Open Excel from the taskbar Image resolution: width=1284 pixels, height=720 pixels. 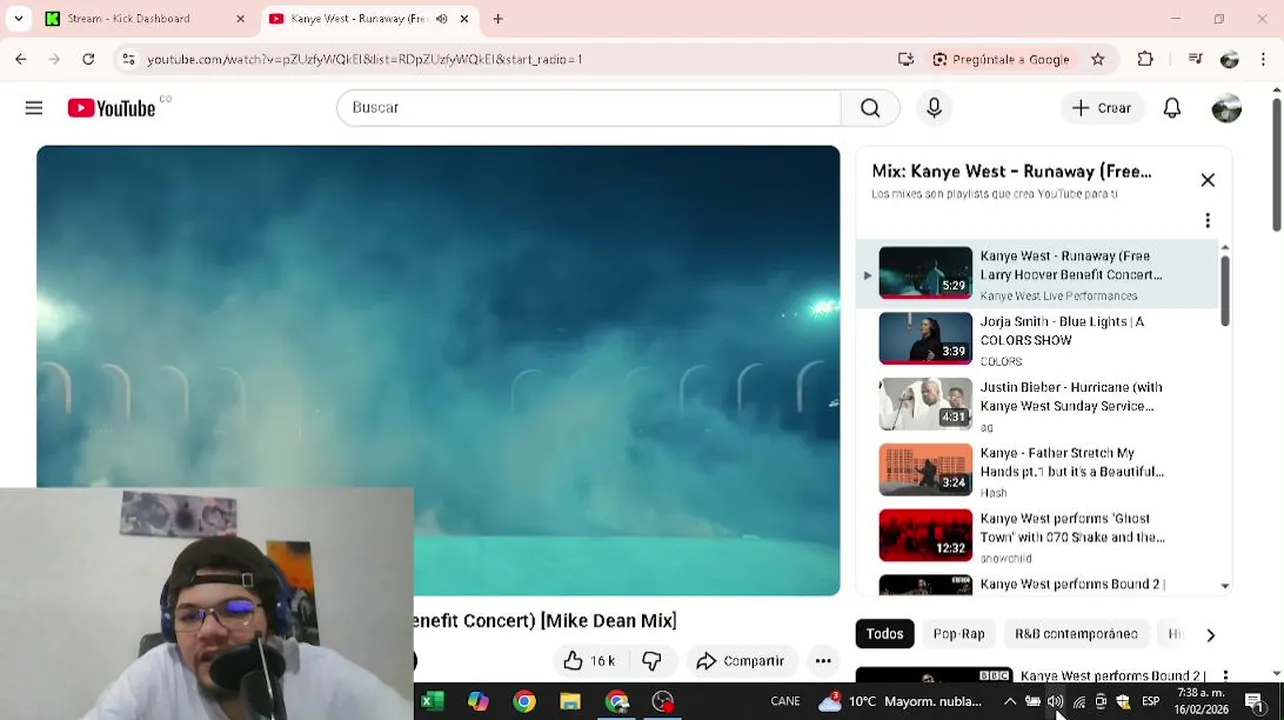[432, 701]
